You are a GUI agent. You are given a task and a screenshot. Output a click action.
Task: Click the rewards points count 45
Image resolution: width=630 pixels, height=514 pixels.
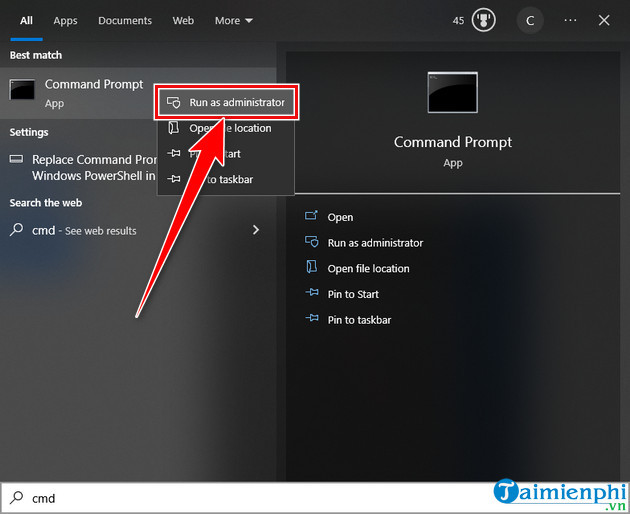click(x=458, y=20)
